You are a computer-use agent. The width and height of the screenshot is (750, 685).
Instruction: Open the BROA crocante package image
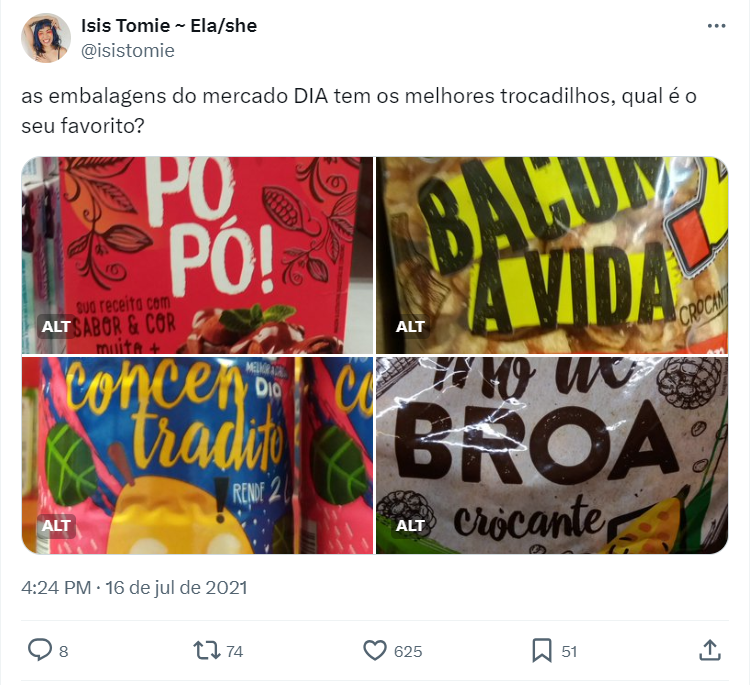point(552,455)
